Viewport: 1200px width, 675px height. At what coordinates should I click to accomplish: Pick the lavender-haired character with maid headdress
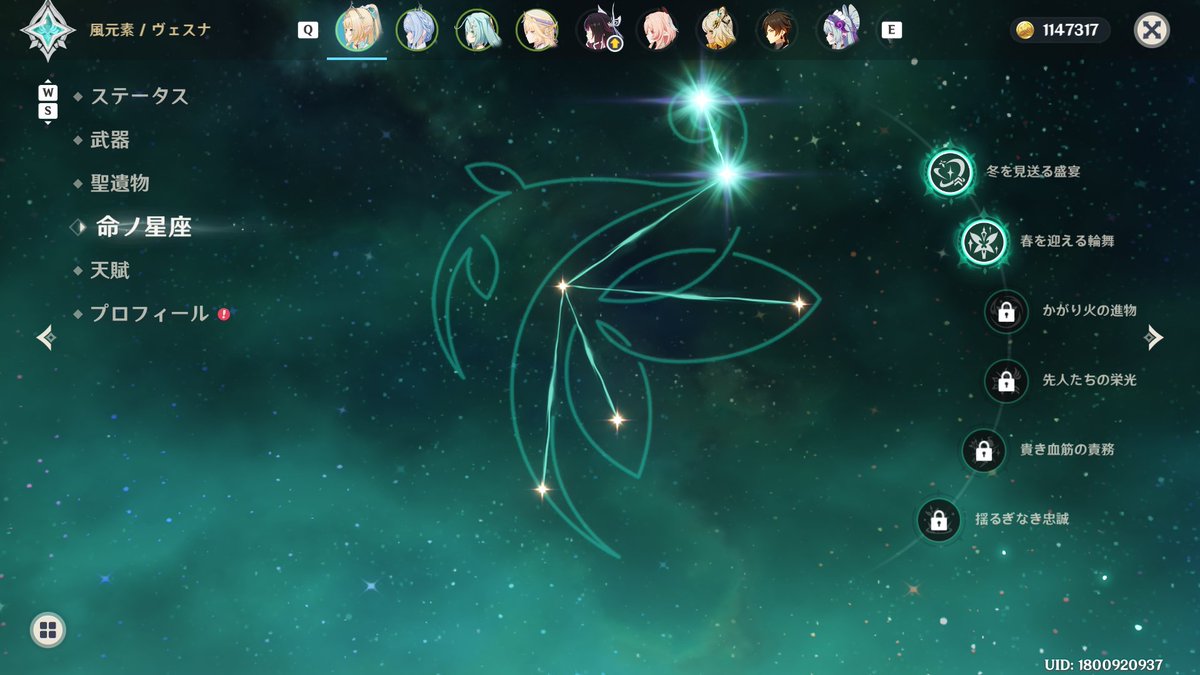click(x=839, y=30)
